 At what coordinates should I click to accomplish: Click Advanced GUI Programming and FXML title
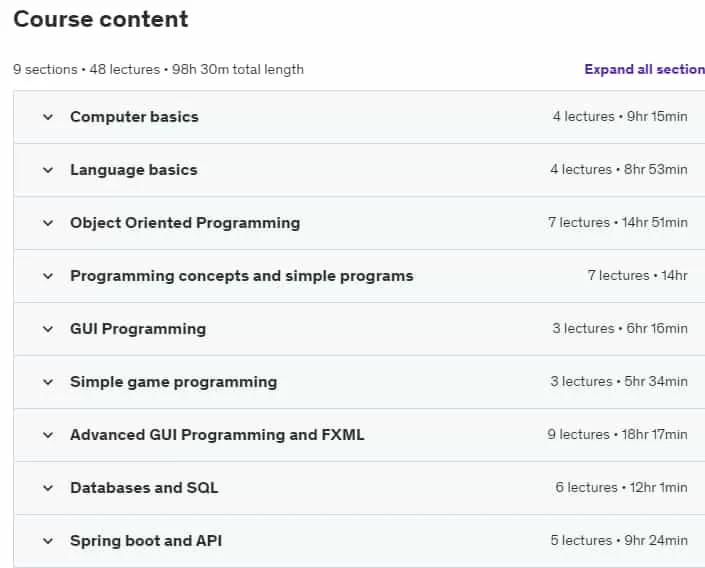click(x=217, y=435)
